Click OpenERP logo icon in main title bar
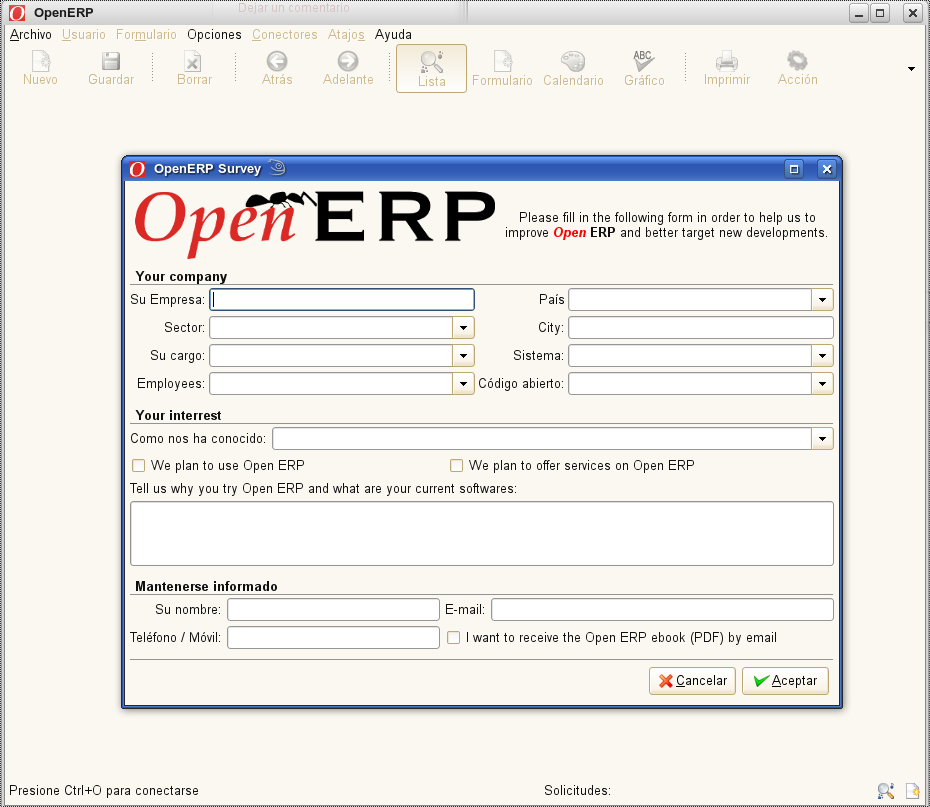Image resolution: width=930 pixels, height=807 pixels. coord(17,12)
